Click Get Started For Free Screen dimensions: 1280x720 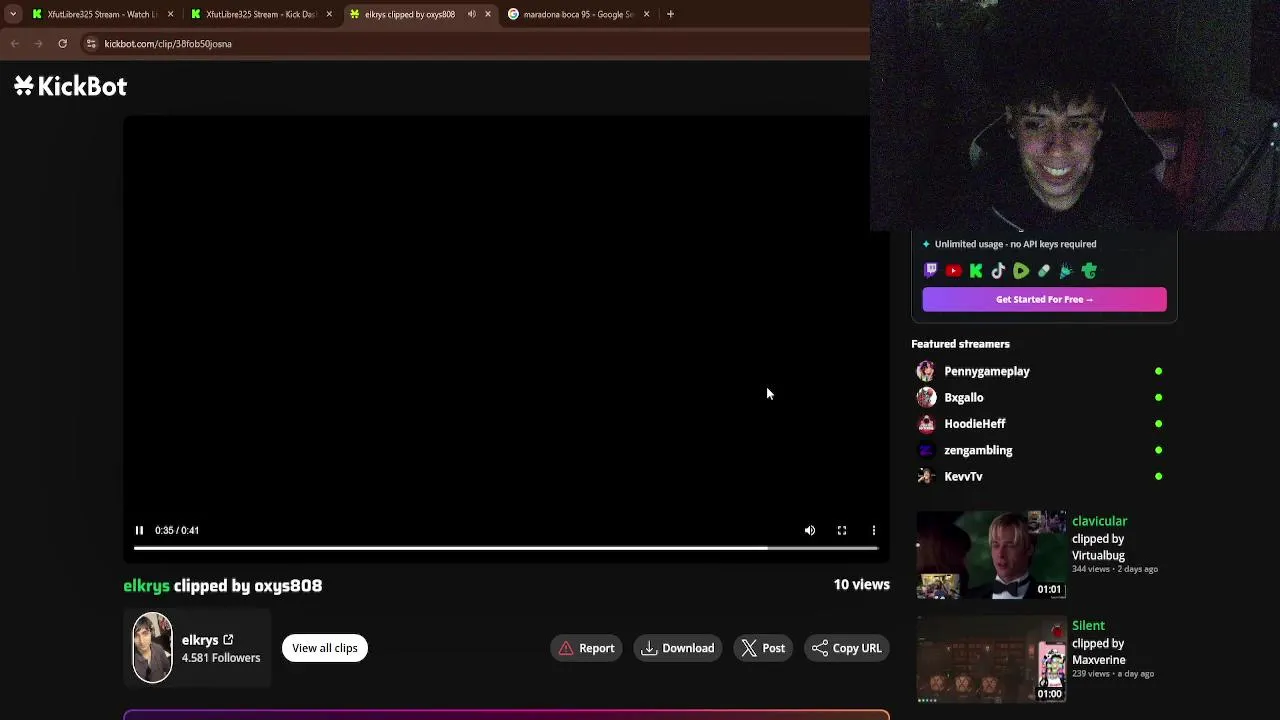[1044, 299]
